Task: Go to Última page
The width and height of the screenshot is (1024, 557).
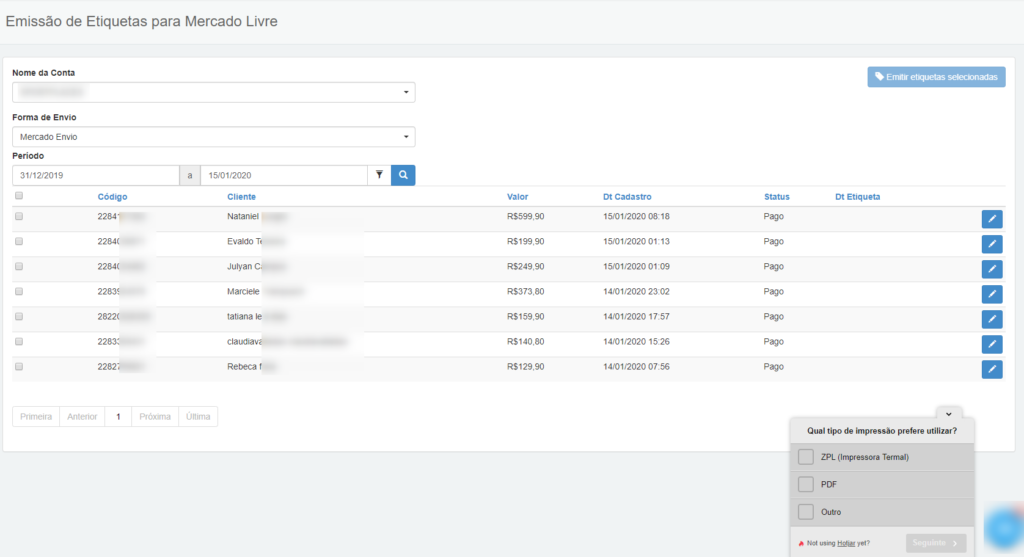Action: tap(198, 417)
